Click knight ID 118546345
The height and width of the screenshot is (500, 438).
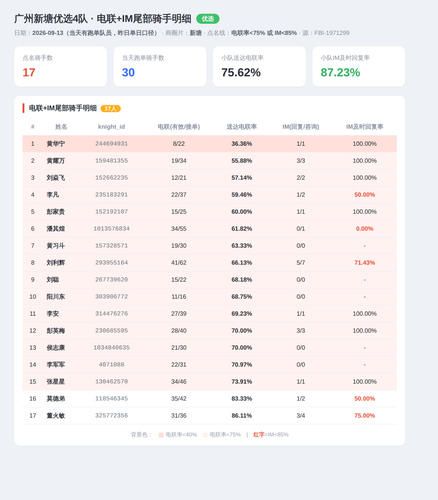pyautogui.click(x=111, y=399)
